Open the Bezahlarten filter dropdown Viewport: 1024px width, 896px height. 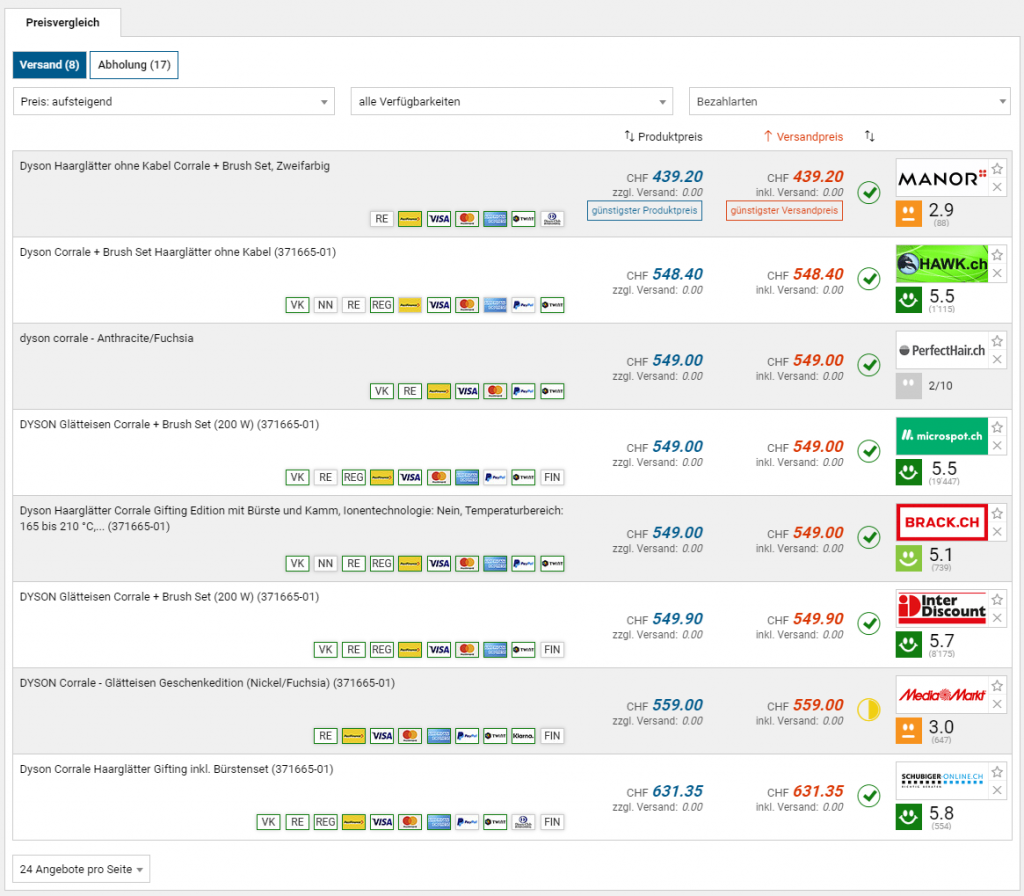tap(849, 101)
